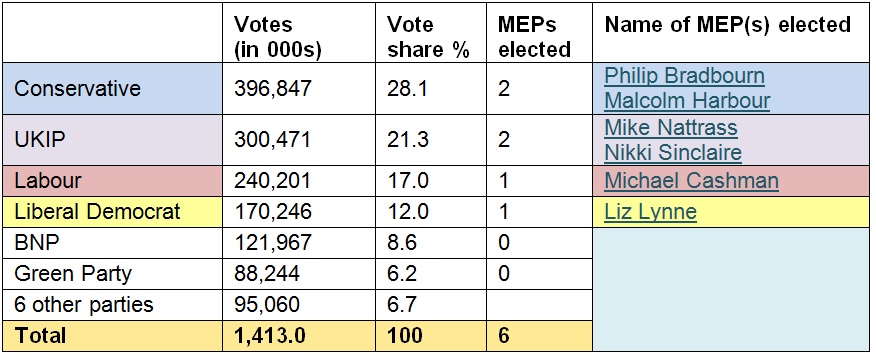
Task: Open the Michael Cashman link
Action: (x=692, y=181)
